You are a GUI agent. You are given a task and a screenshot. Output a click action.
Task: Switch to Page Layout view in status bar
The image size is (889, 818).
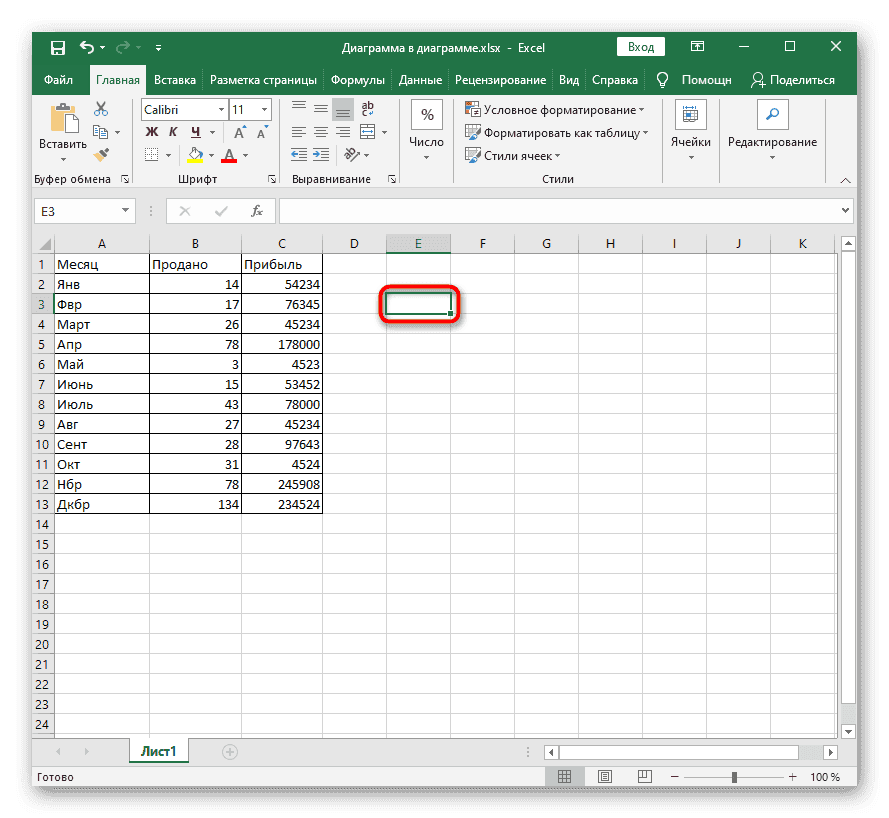coord(606,777)
